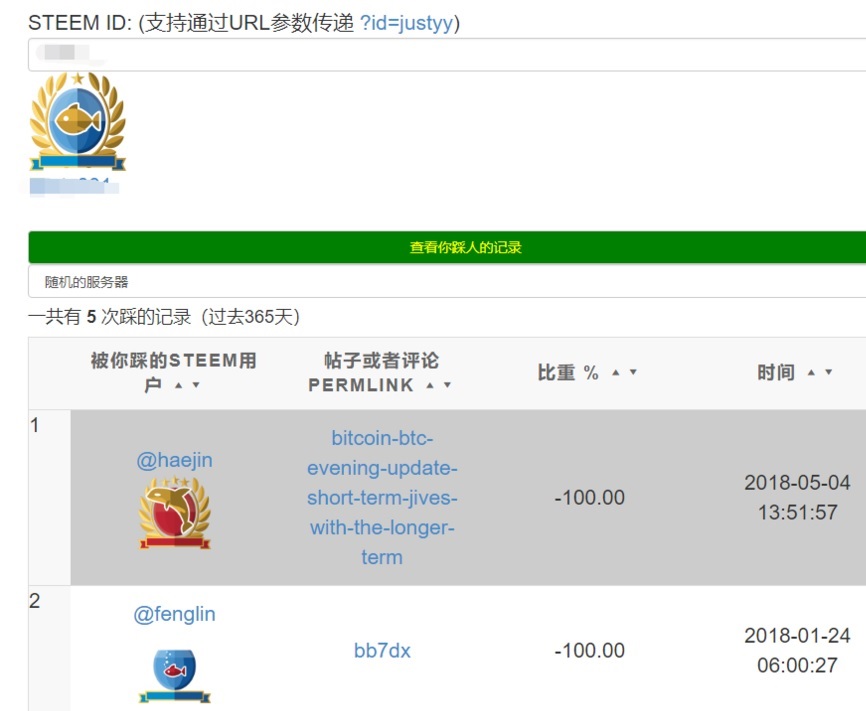The image size is (866, 711).
Task: Select the 2018-05-04 13:51:57 timestamp
Action: pyautogui.click(x=797, y=497)
